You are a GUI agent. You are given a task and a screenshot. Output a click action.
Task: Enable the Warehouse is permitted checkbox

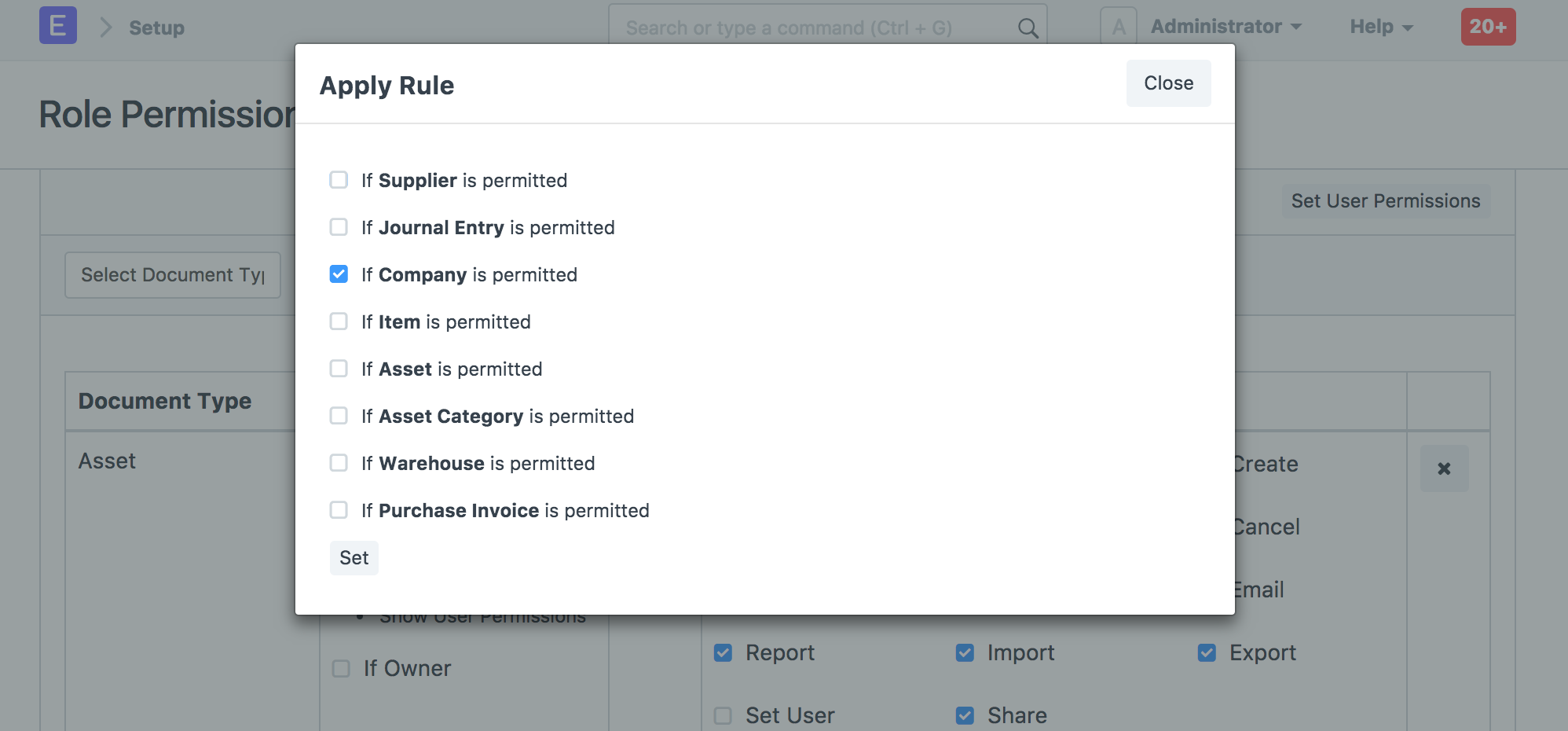pos(339,463)
